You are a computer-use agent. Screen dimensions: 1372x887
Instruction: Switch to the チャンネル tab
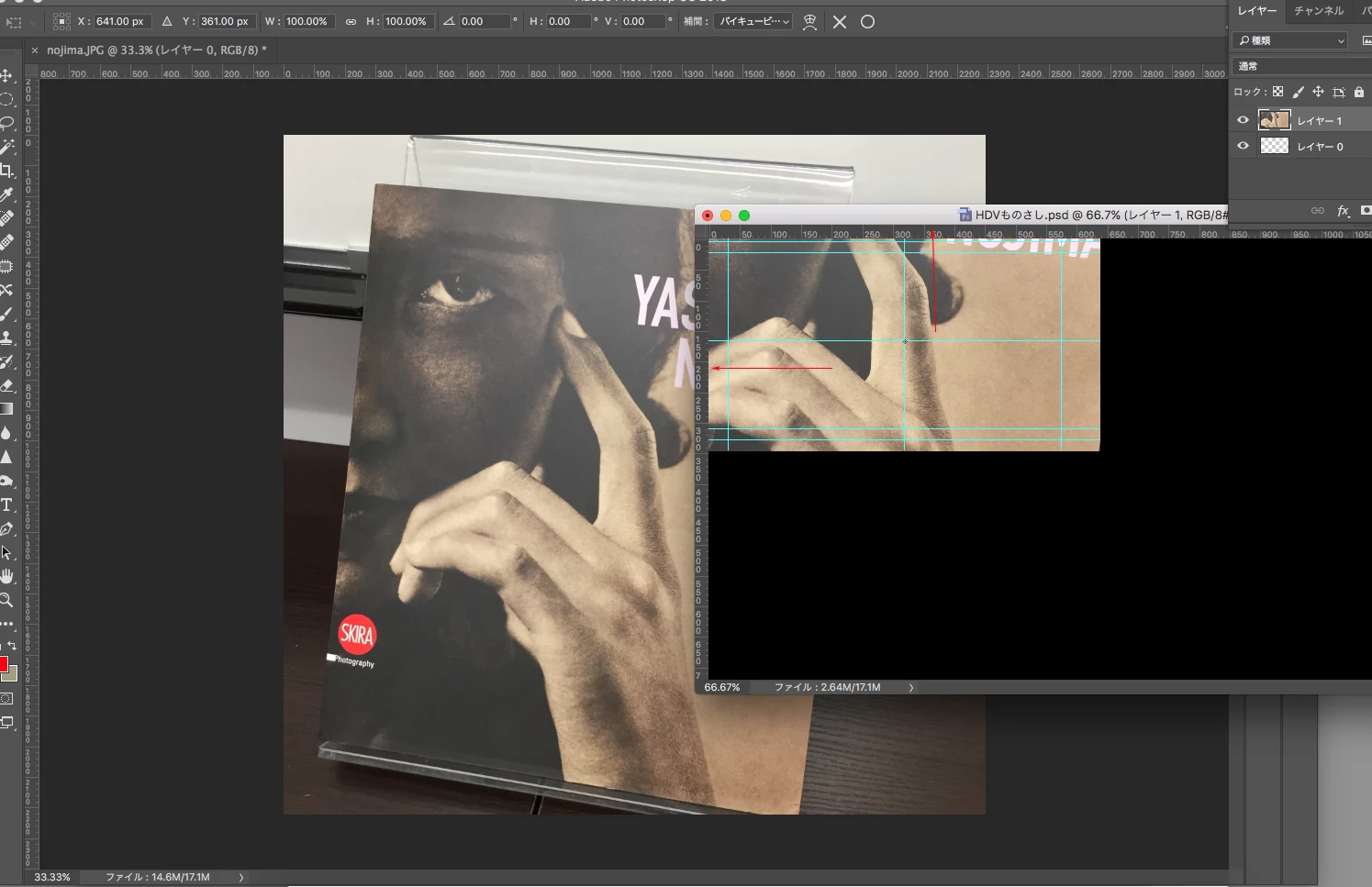click(1319, 10)
